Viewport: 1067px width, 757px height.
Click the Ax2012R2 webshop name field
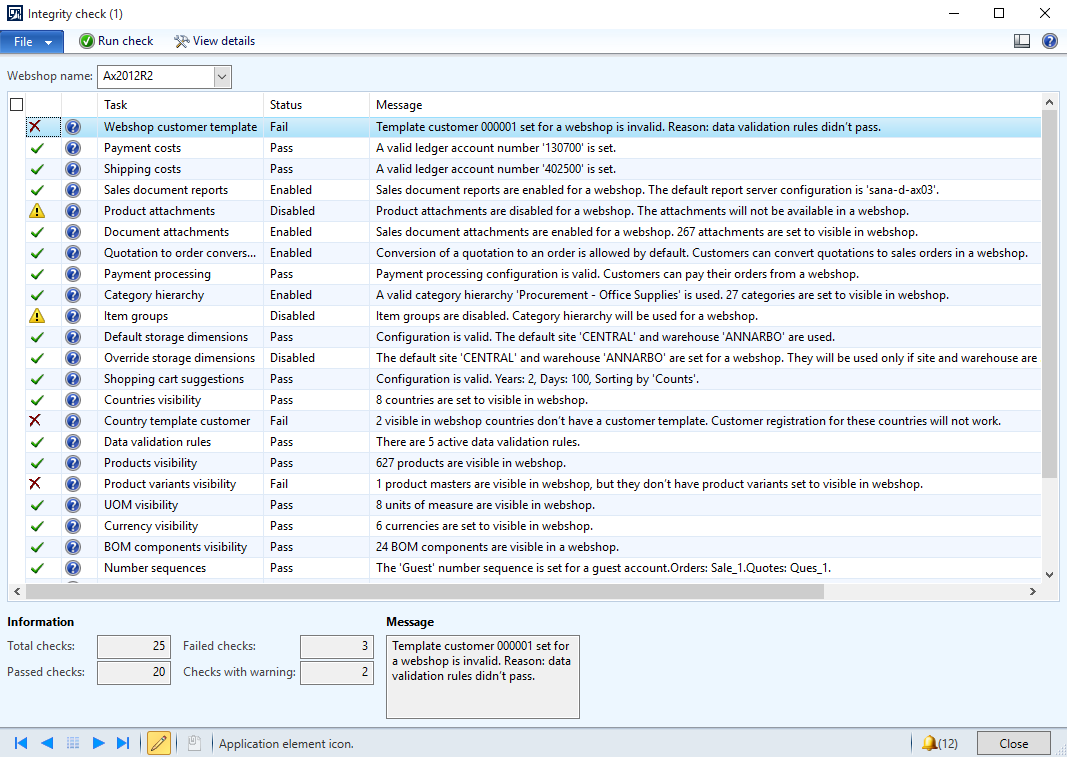pos(156,76)
